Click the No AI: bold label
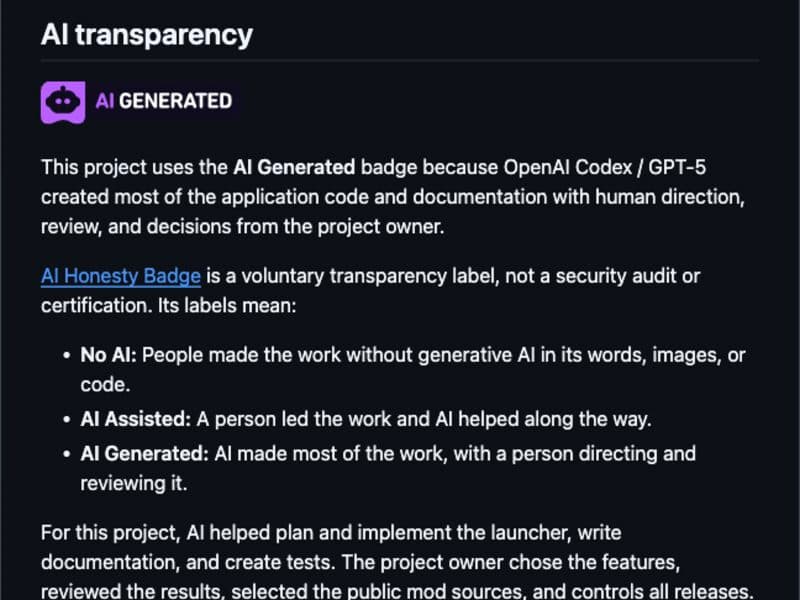The height and width of the screenshot is (600, 800). [108, 355]
